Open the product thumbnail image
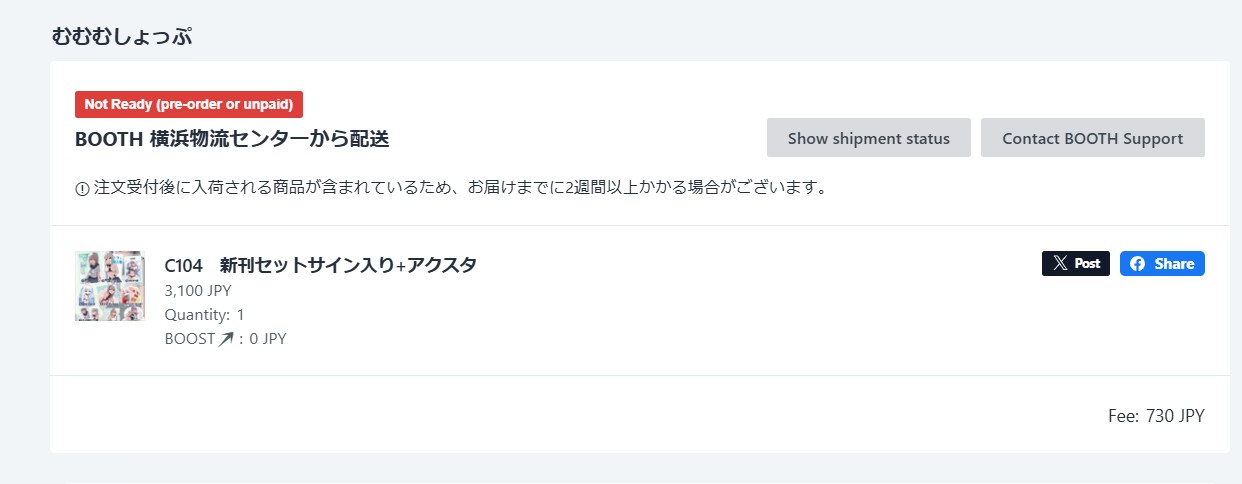 point(110,286)
